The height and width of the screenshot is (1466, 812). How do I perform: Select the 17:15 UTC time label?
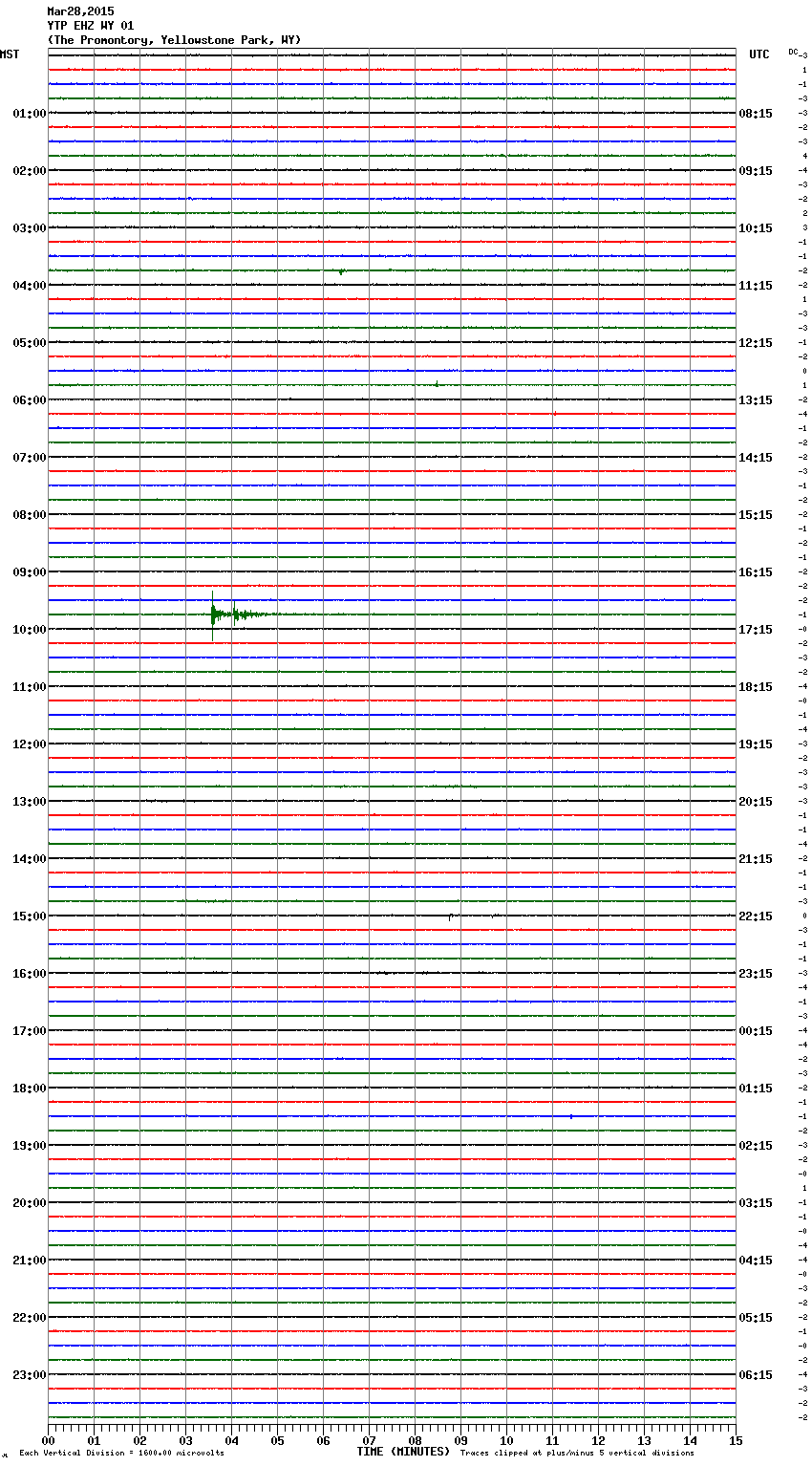coord(756,630)
